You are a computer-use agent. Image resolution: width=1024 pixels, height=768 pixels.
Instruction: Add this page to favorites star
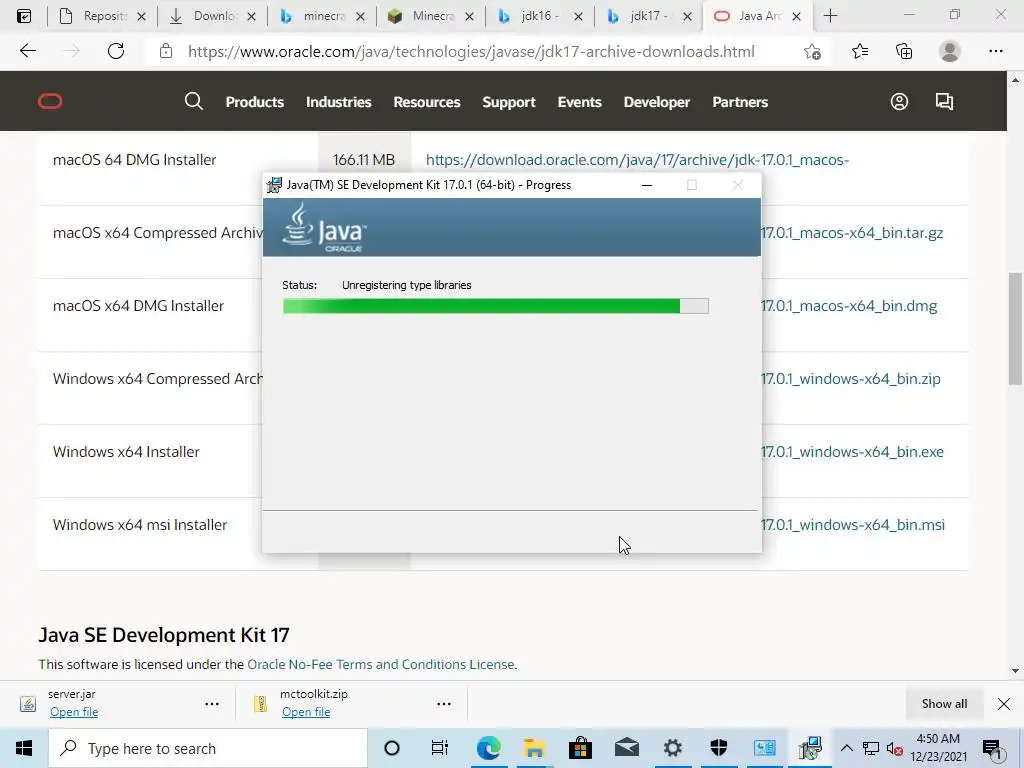pos(812,51)
